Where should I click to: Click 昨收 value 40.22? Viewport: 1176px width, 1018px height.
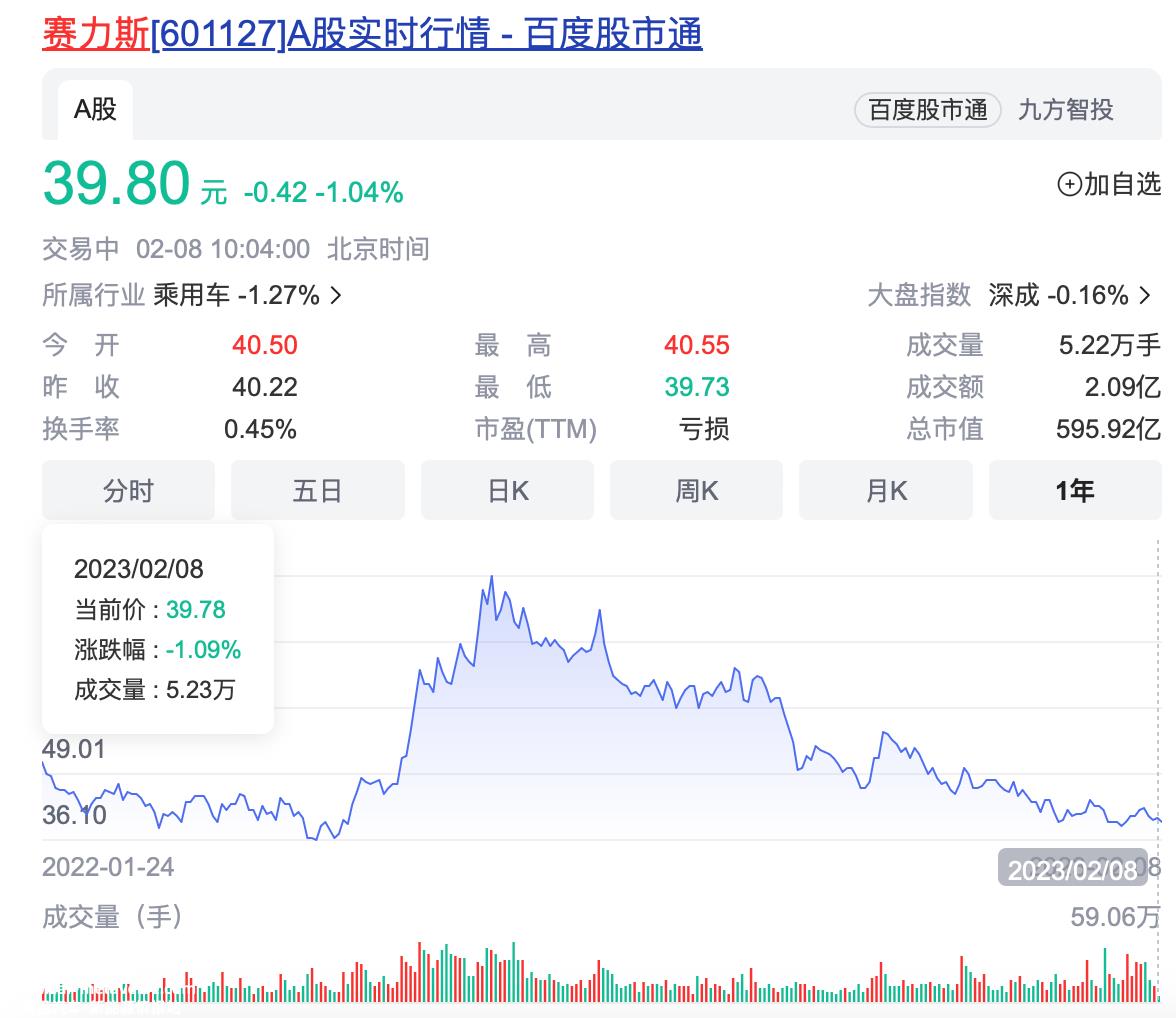[x=265, y=387]
